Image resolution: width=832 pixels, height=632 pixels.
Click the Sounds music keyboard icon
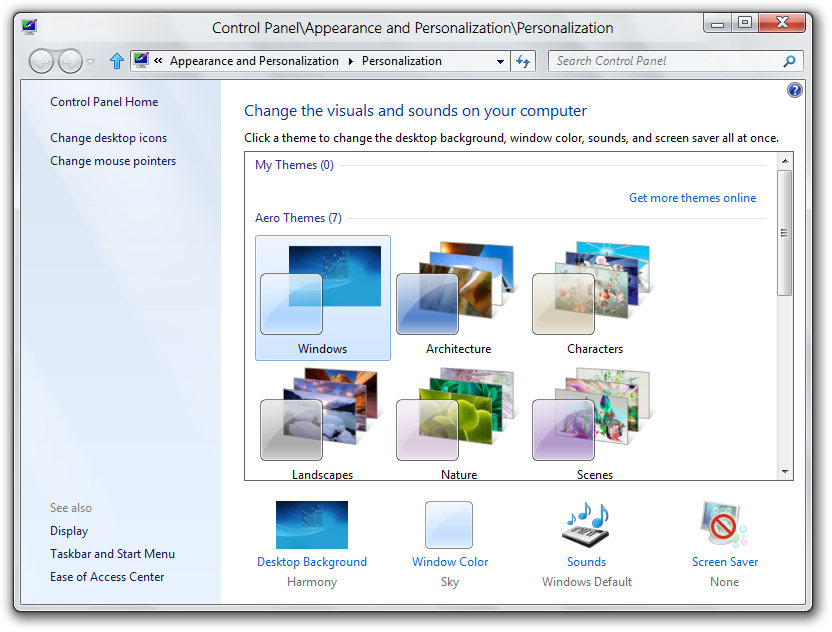point(586,525)
